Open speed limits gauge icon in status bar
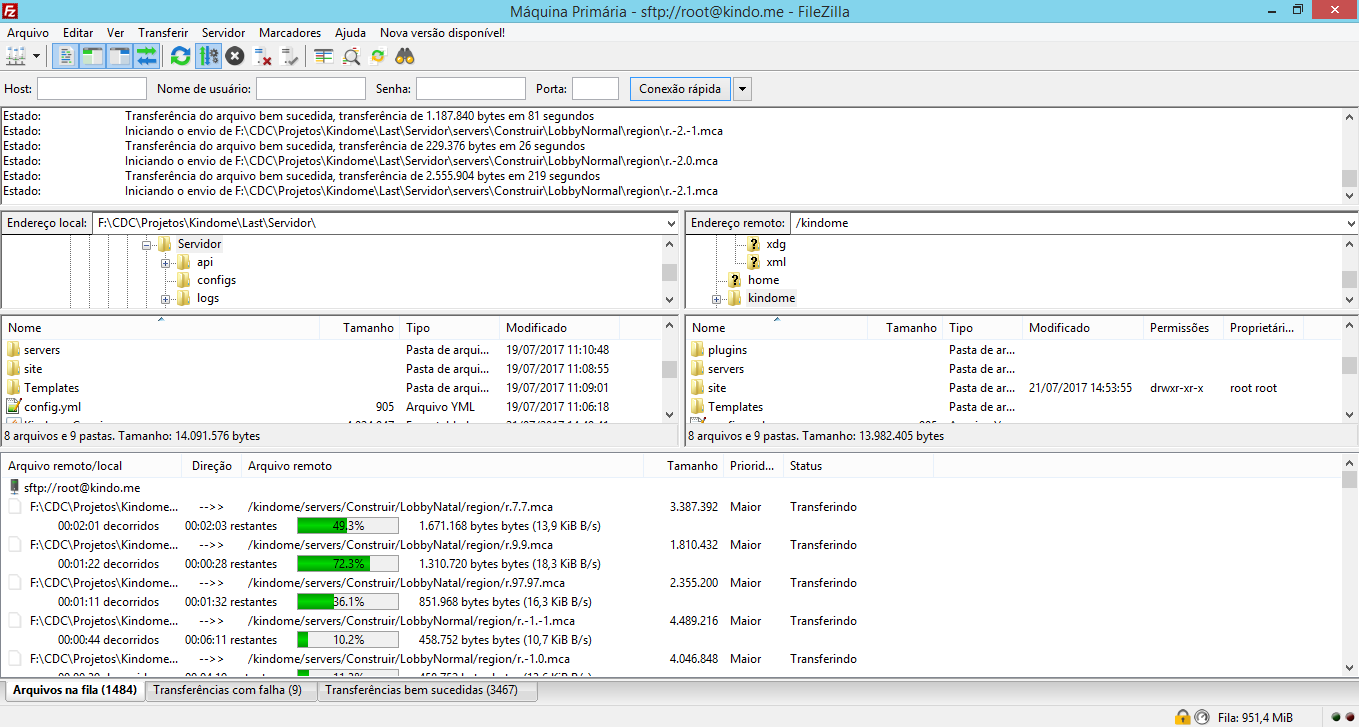This screenshot has width=1359, height=727. point(1201,717)
